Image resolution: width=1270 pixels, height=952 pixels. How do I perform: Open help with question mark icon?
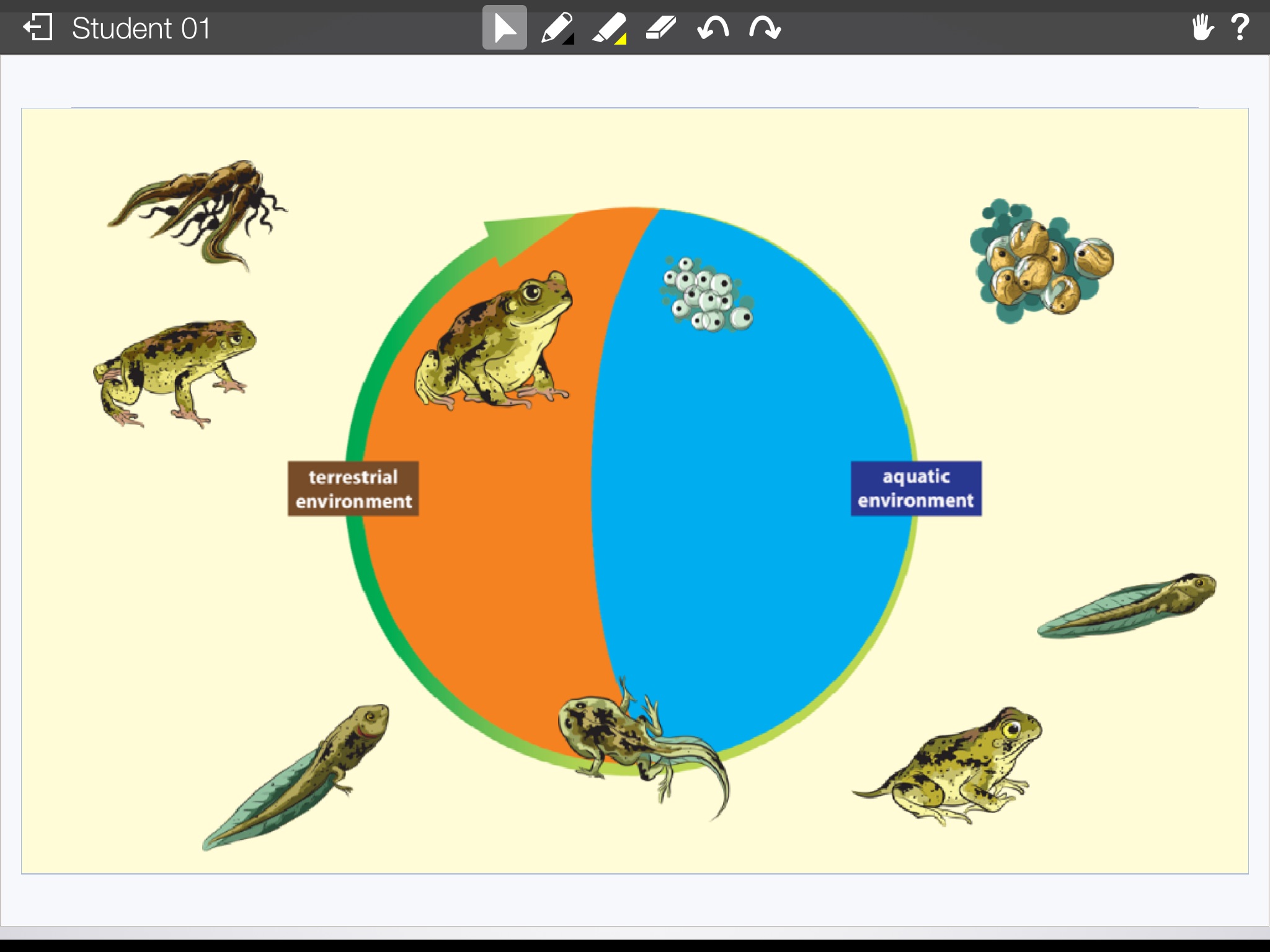click(x=1240, y=28)
